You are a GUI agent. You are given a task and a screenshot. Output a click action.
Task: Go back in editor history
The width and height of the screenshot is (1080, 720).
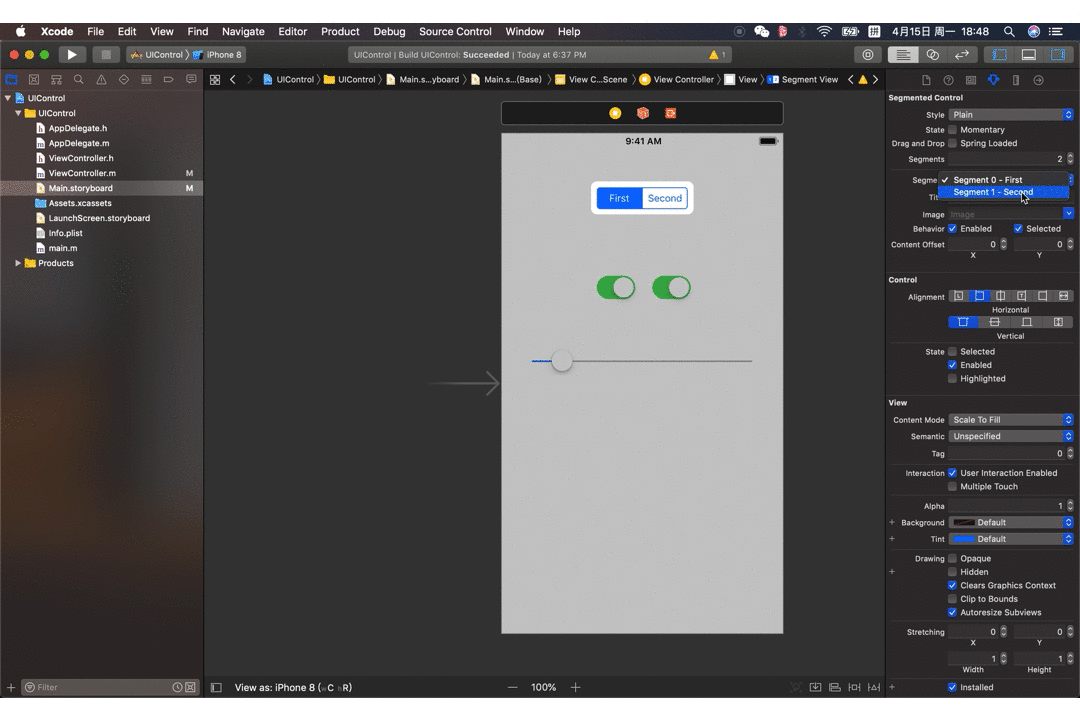click(233, 80)
